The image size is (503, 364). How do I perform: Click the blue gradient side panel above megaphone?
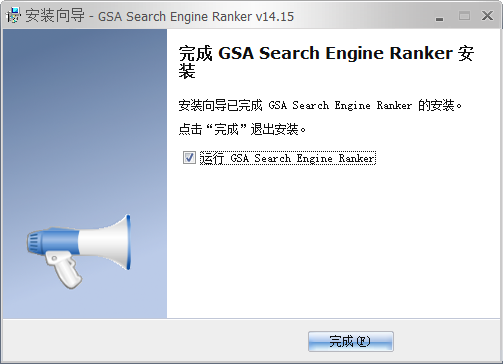coord(85,120)
